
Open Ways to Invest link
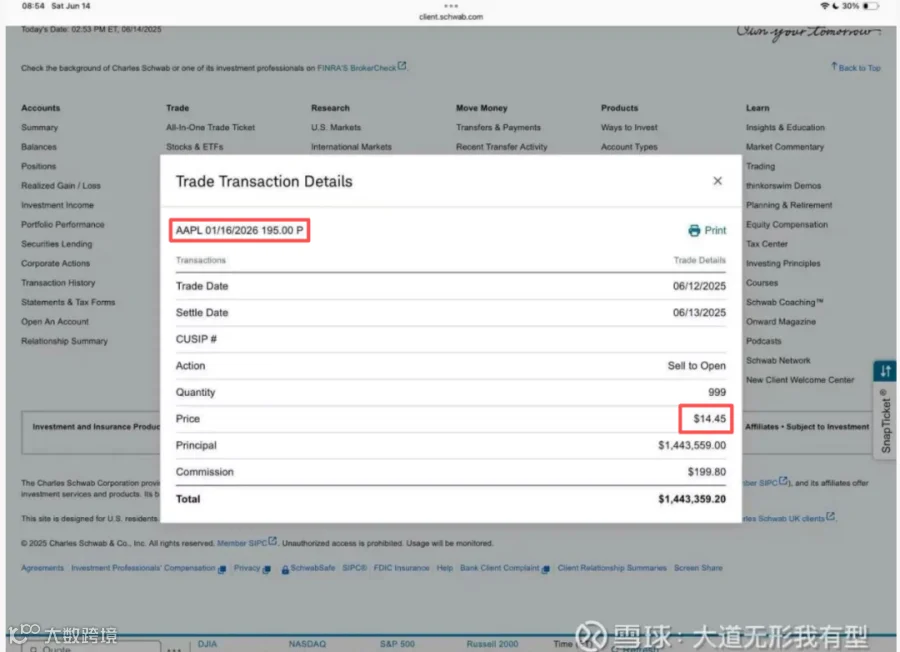point(629,127)
